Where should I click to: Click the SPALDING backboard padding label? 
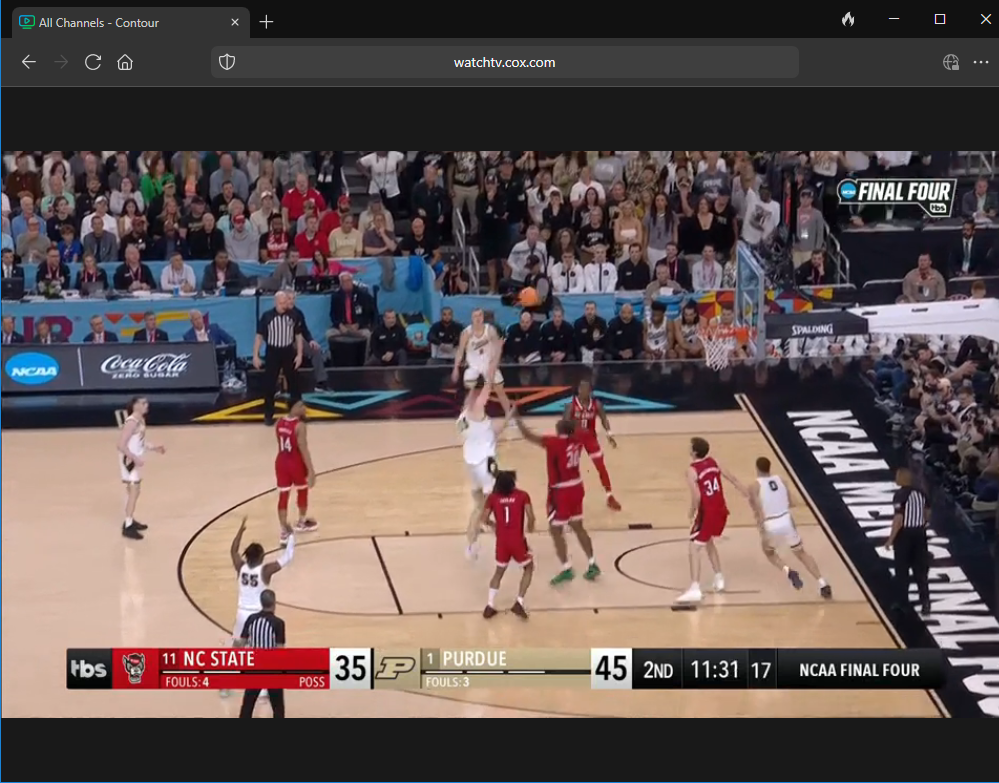coord(811,329)
